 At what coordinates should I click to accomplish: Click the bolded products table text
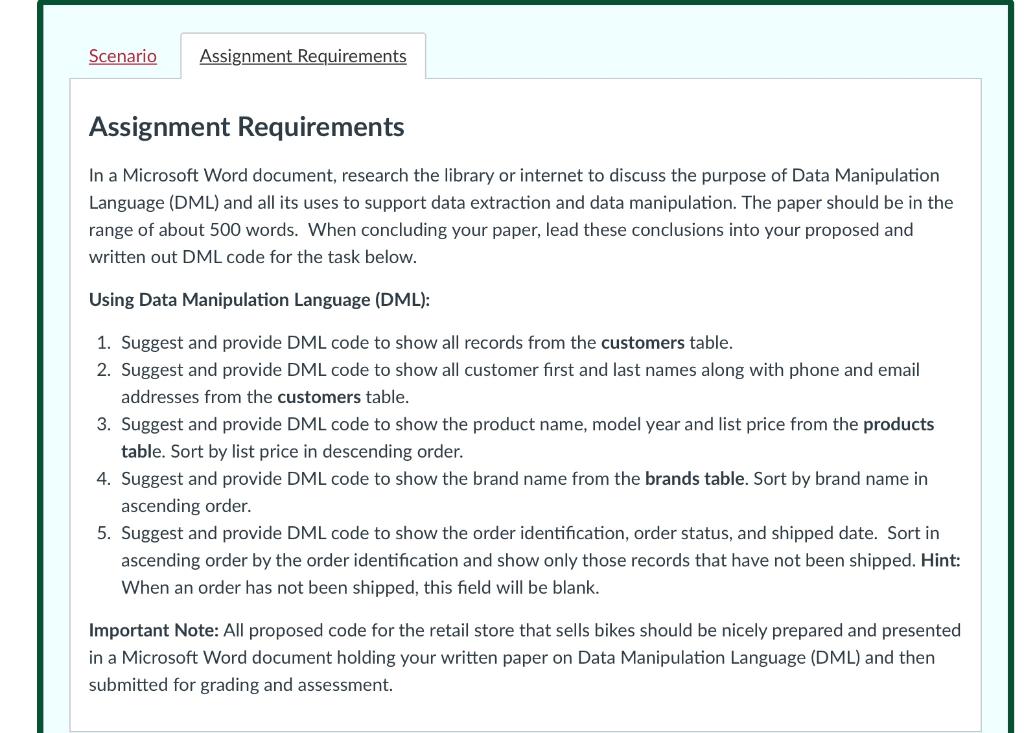point(905,423)
